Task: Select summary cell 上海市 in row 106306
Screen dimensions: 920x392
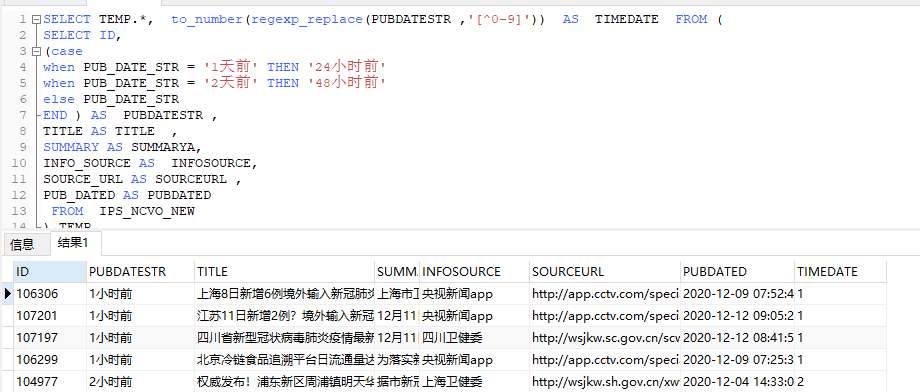Action: coord(397,293)
